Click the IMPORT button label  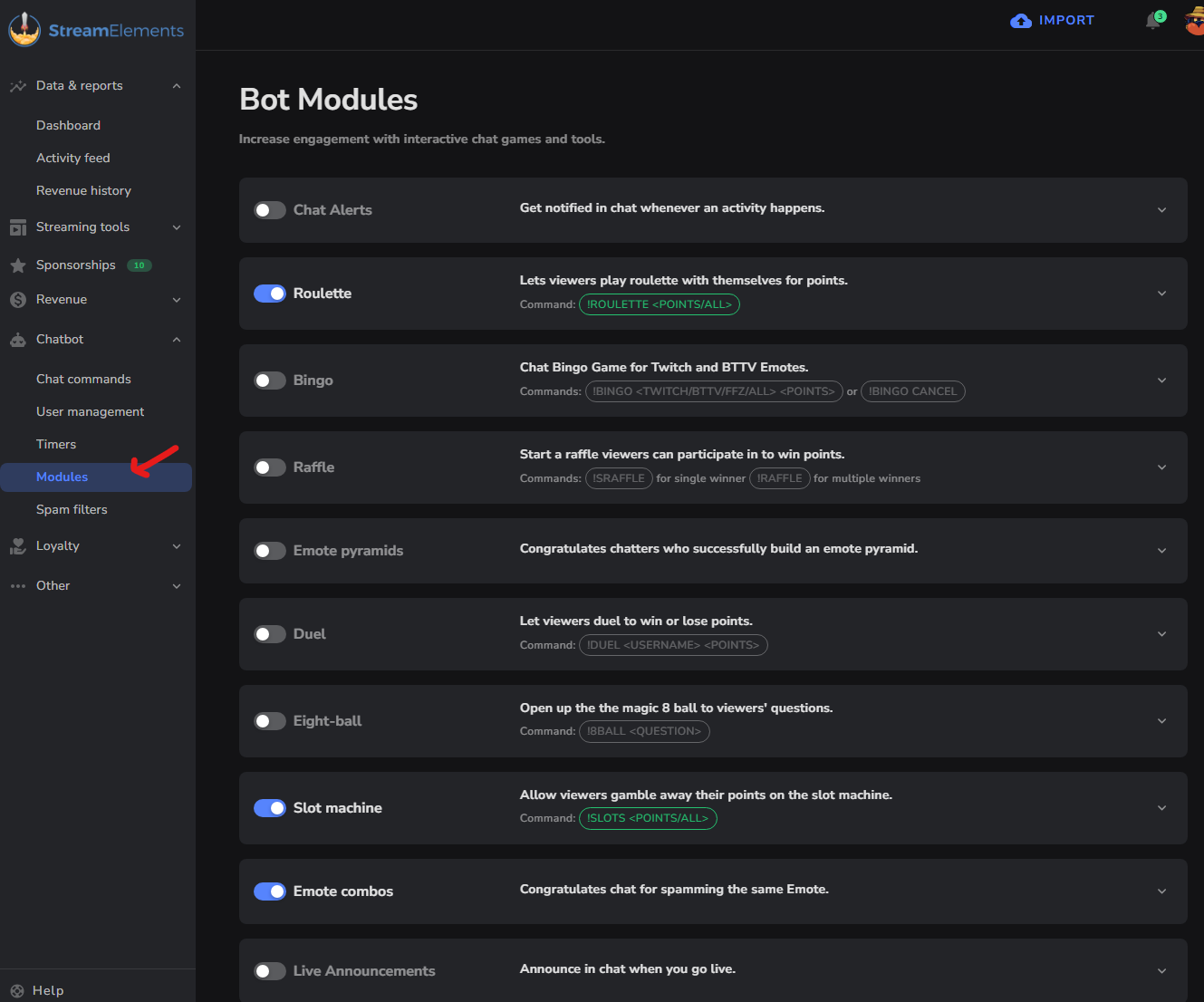point(1066,21)
